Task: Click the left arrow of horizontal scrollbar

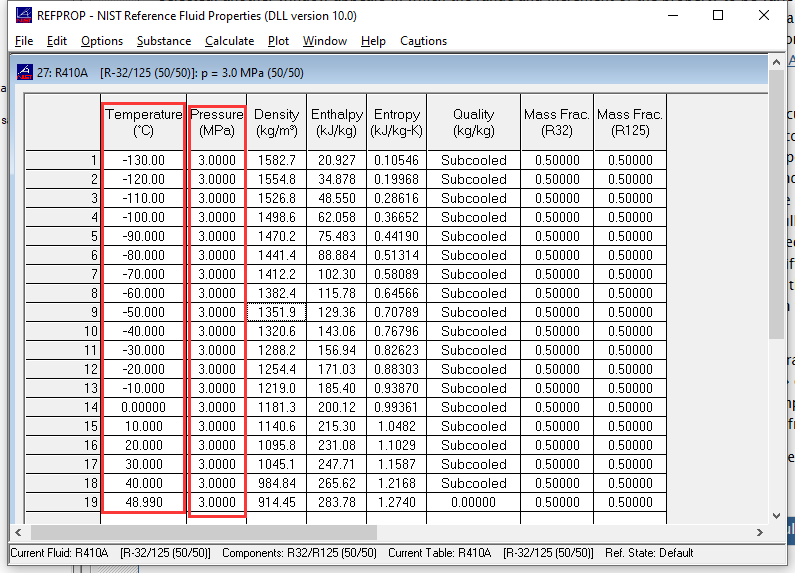Action: 17,532
